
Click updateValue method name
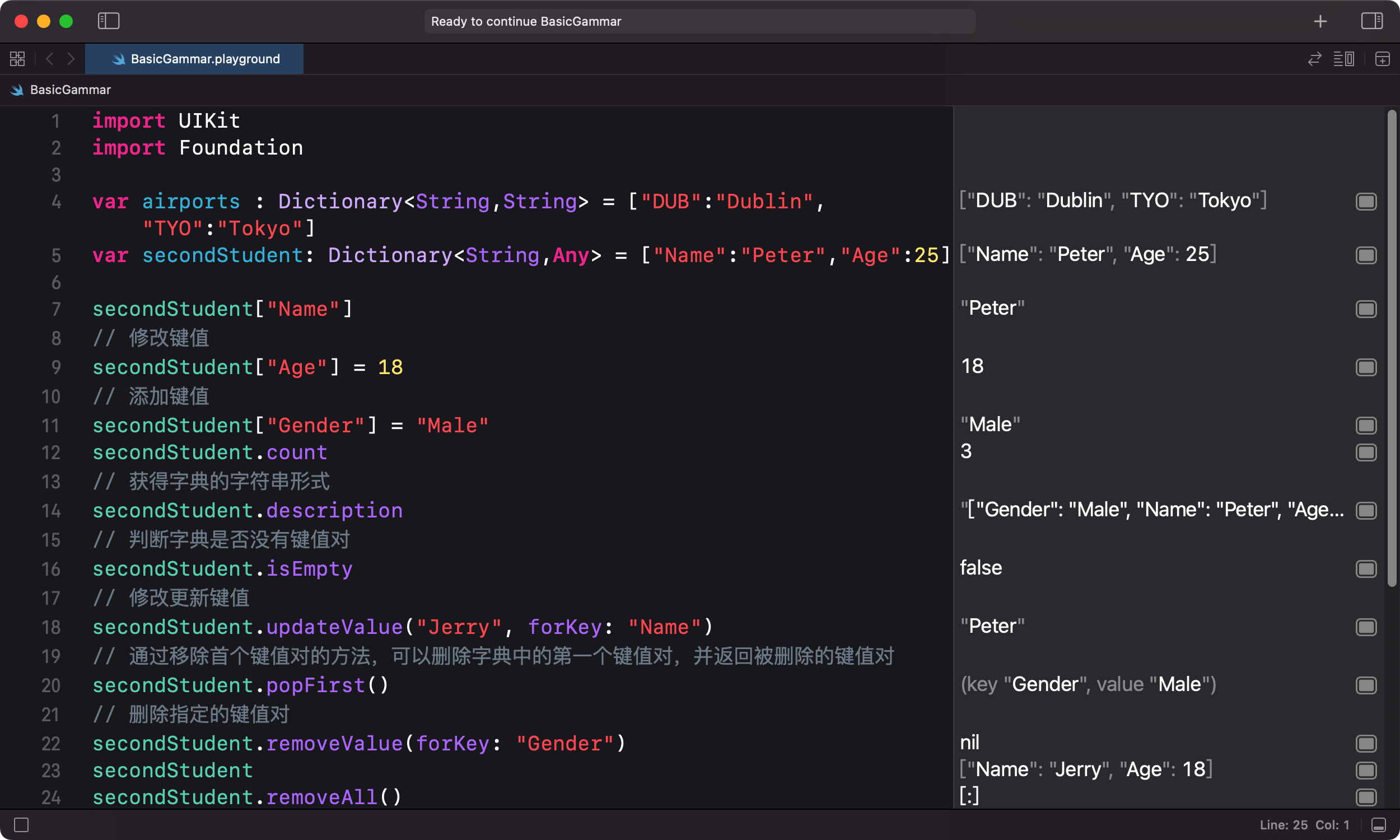334,628
